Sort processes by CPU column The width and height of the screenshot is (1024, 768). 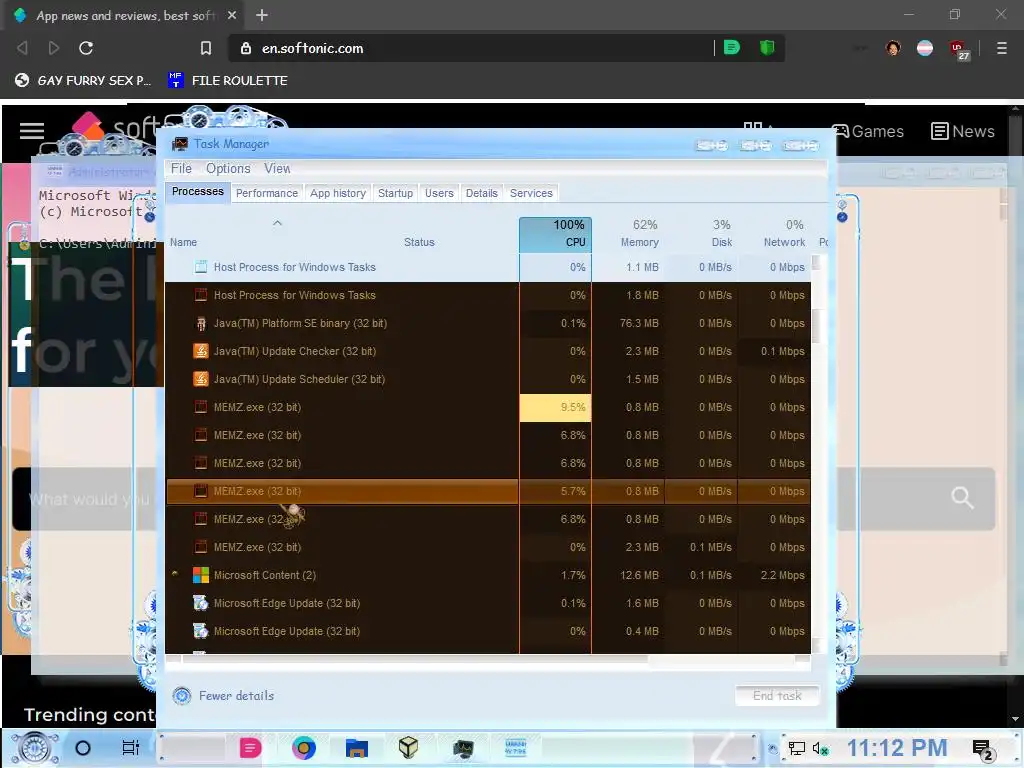(556, 234)
